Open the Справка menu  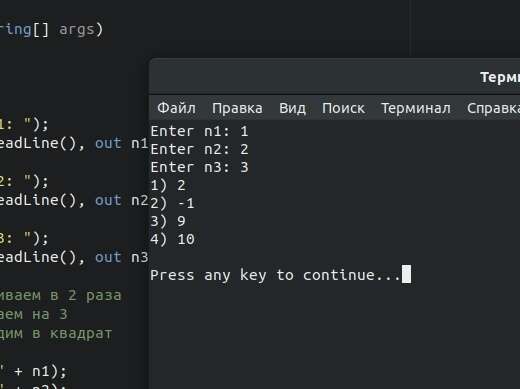coord(493,108)
